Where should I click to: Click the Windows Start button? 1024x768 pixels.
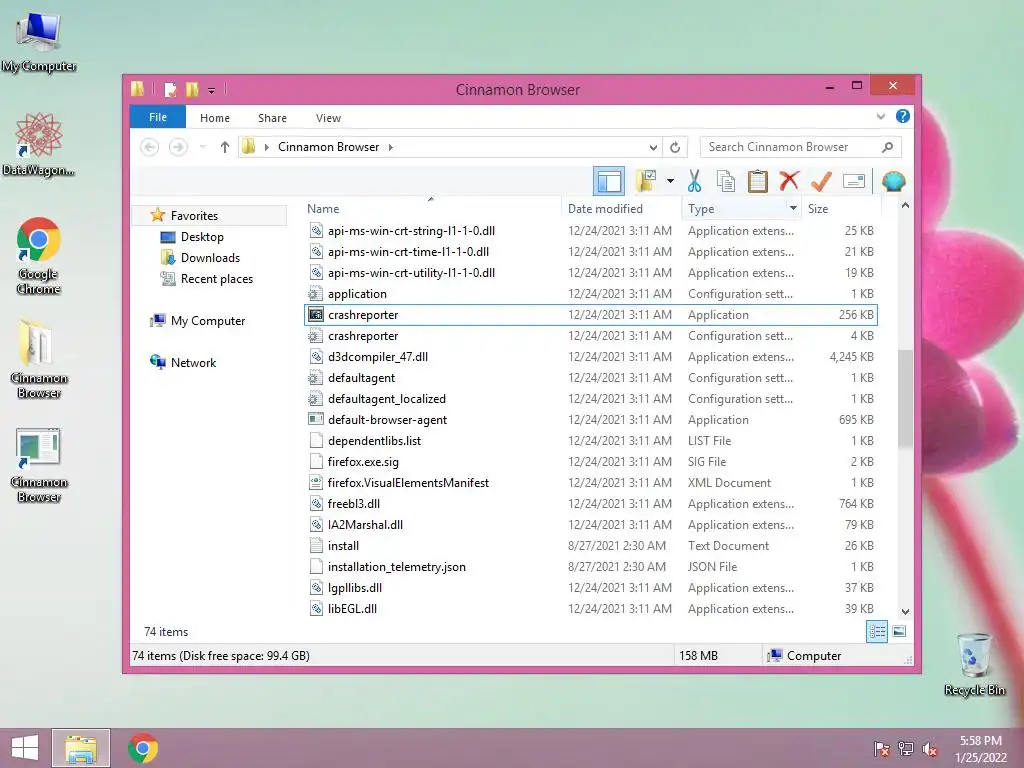(x=25, y=748)
